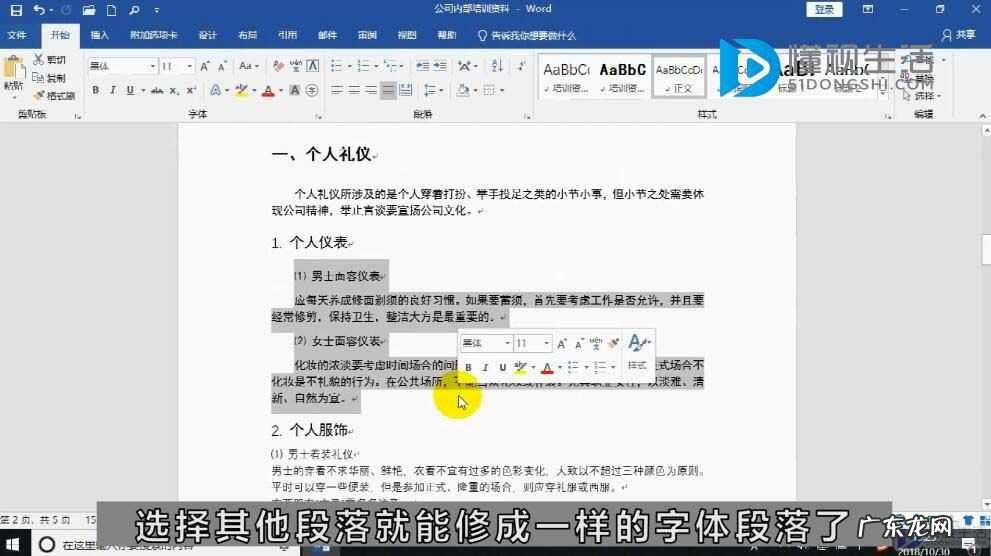Click the Sort icon in the ribbon

497,66
